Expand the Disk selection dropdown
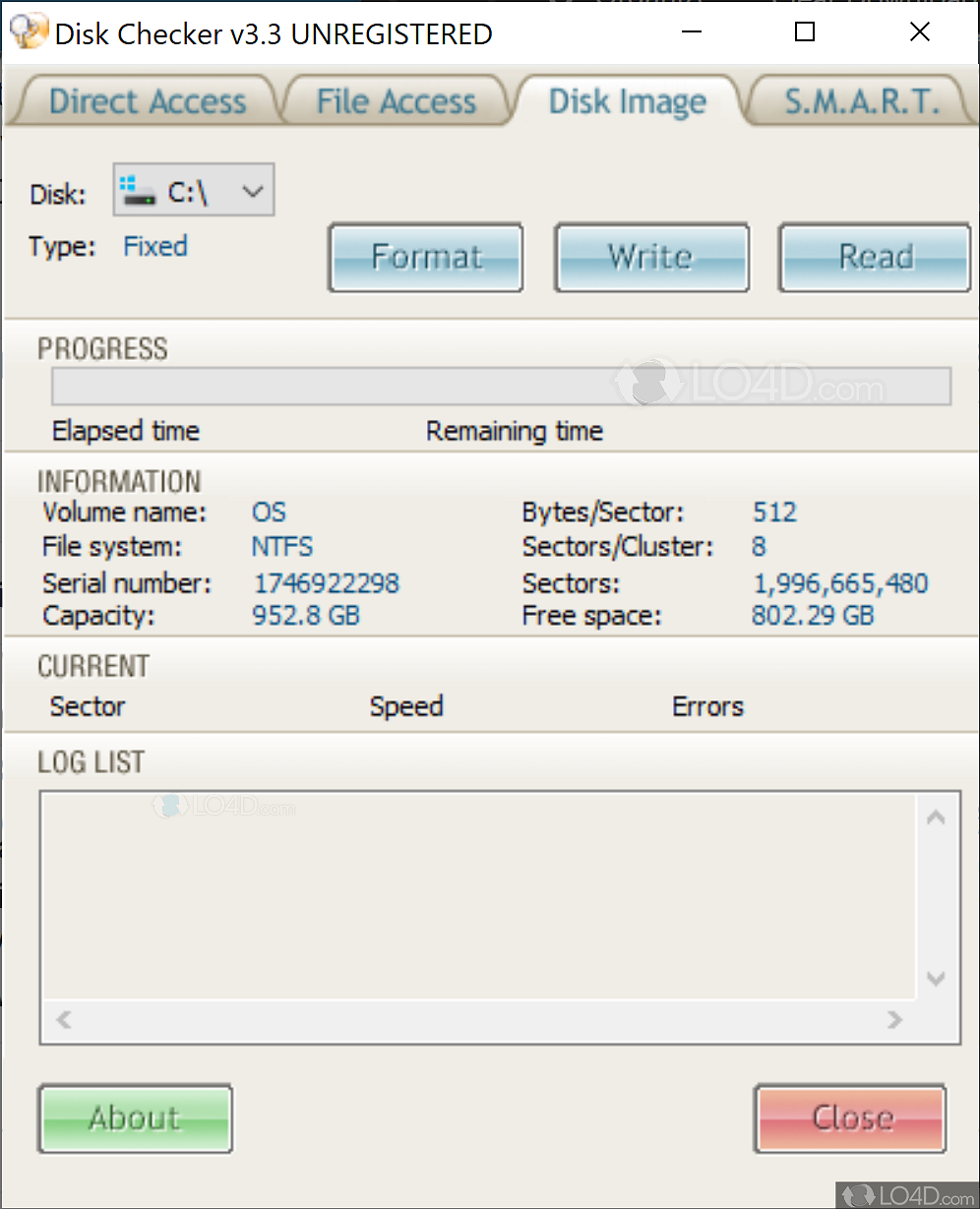Image resolution: width=980 pixels, height=1209 pixels. [x=253, y=189]
